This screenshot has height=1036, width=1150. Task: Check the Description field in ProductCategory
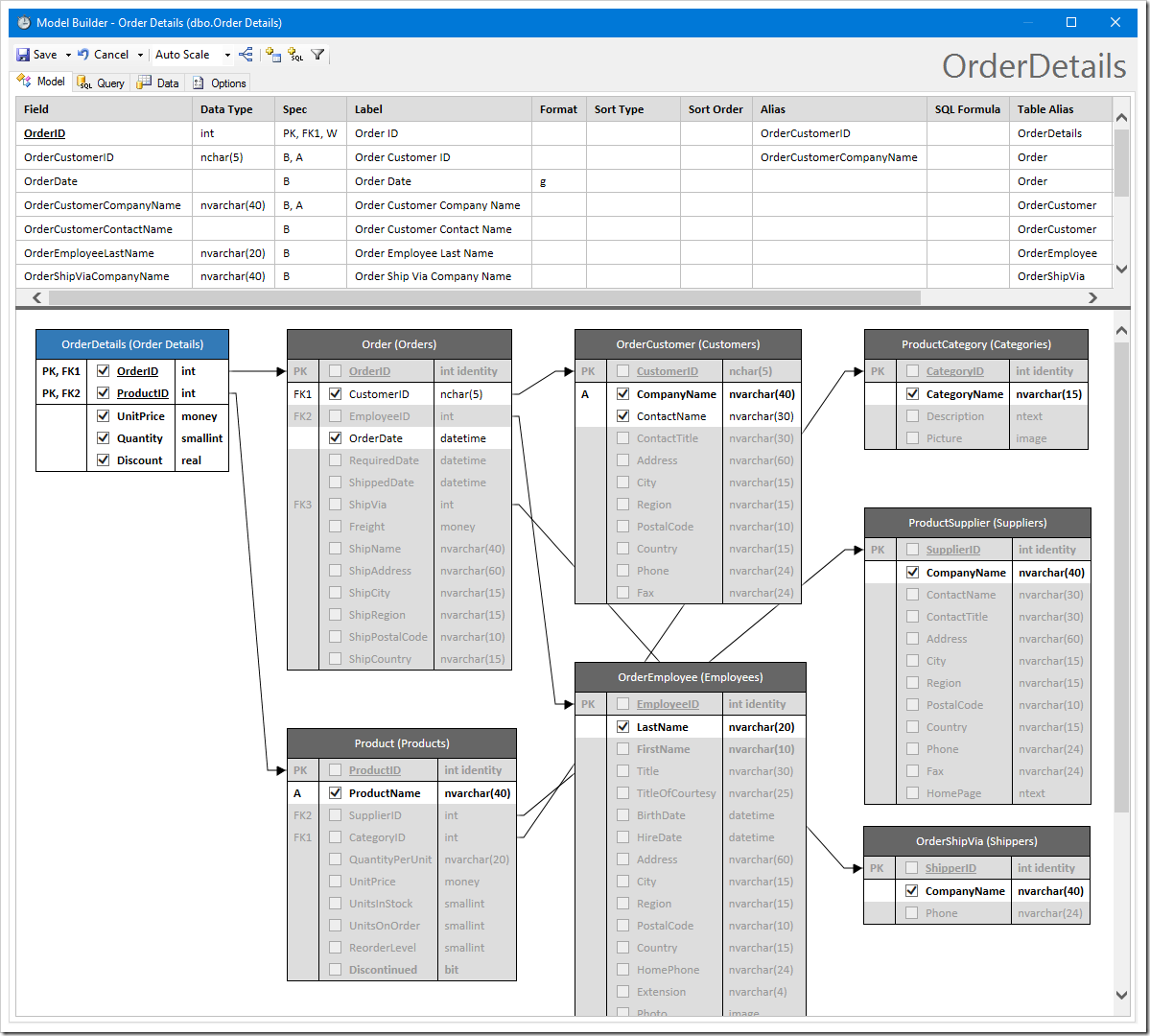913,416
